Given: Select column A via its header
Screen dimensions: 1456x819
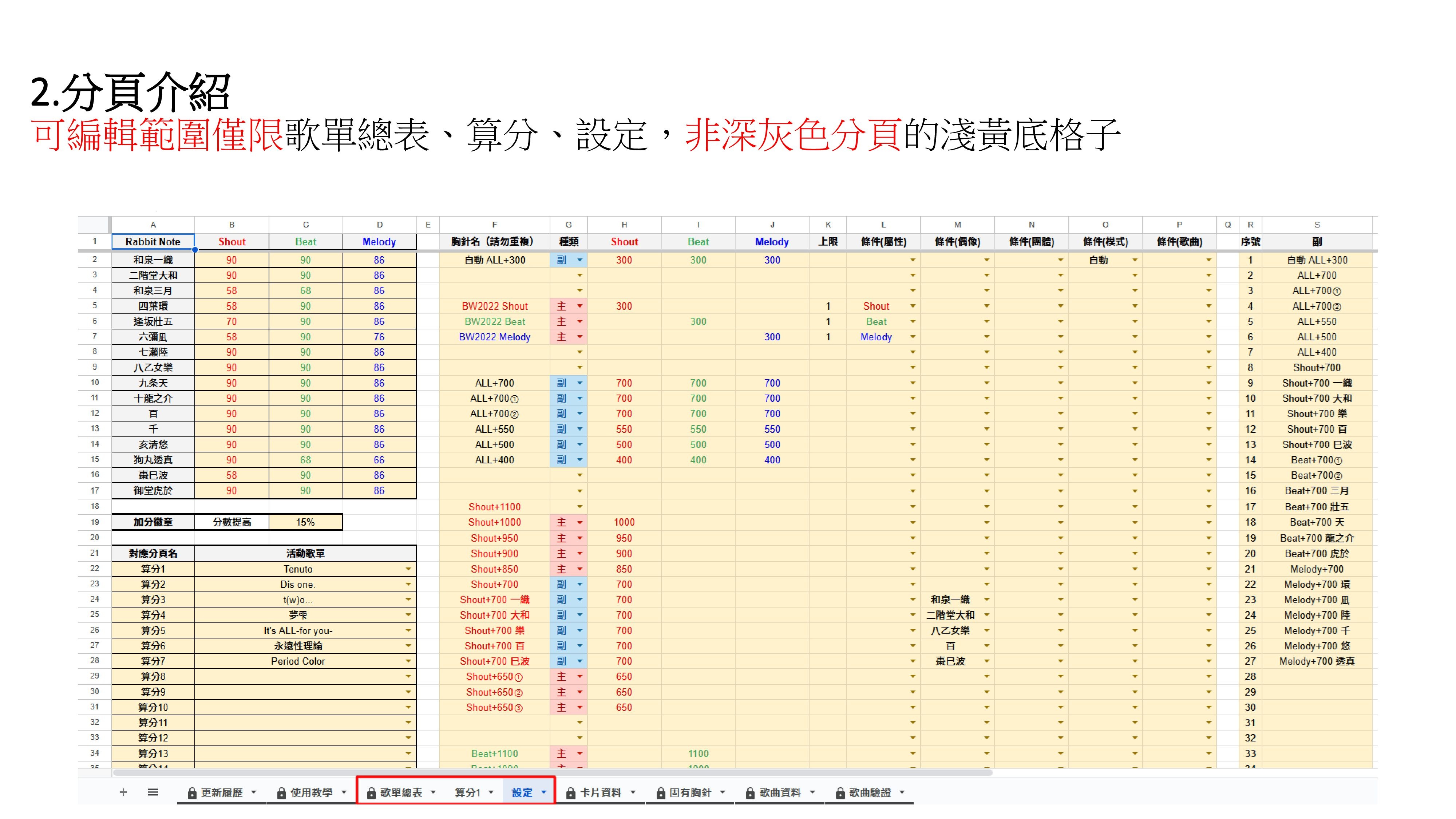Looking at the screenshot, I should pos(153,224).
